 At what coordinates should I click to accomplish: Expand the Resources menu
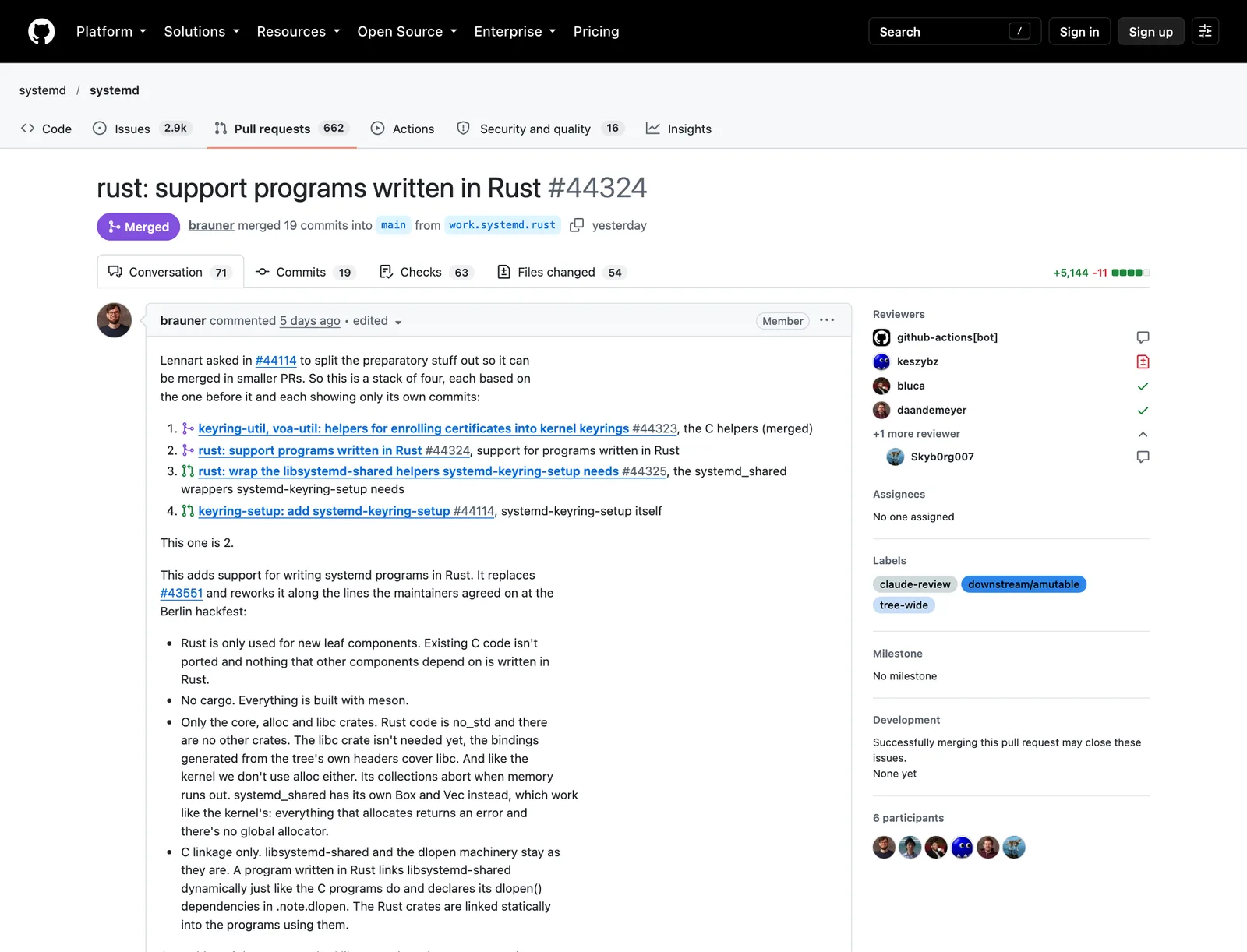tap(299, 31)
